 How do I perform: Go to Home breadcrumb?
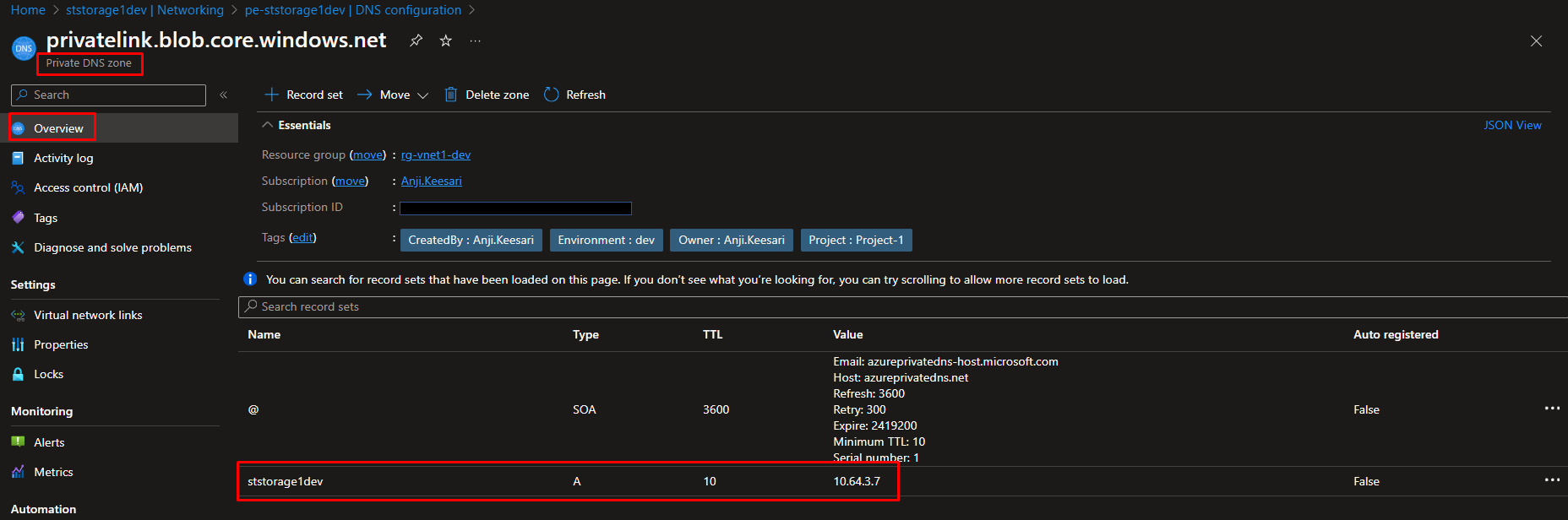tap(28, 10)
